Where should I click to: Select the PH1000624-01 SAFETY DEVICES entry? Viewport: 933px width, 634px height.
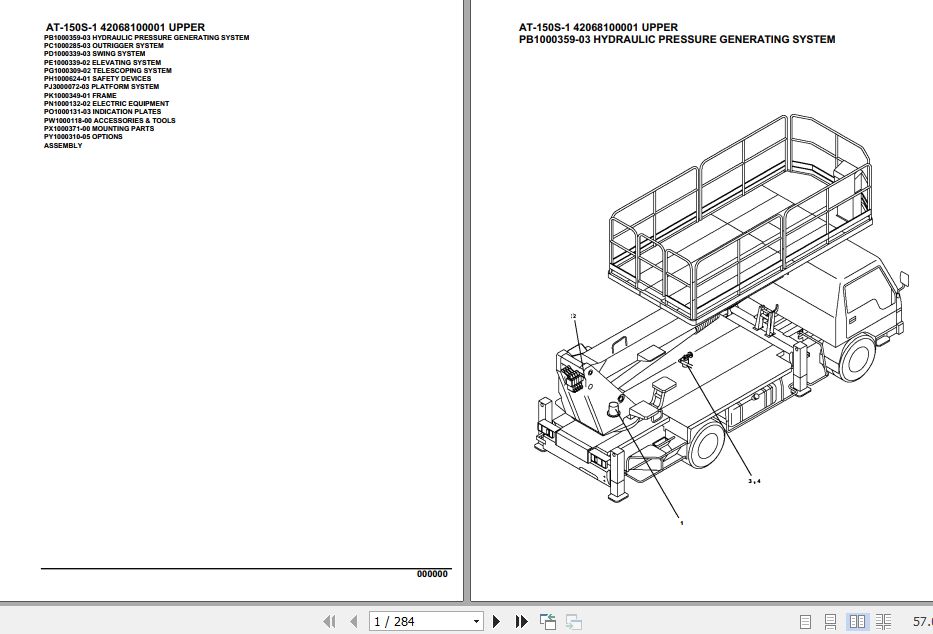97,78
